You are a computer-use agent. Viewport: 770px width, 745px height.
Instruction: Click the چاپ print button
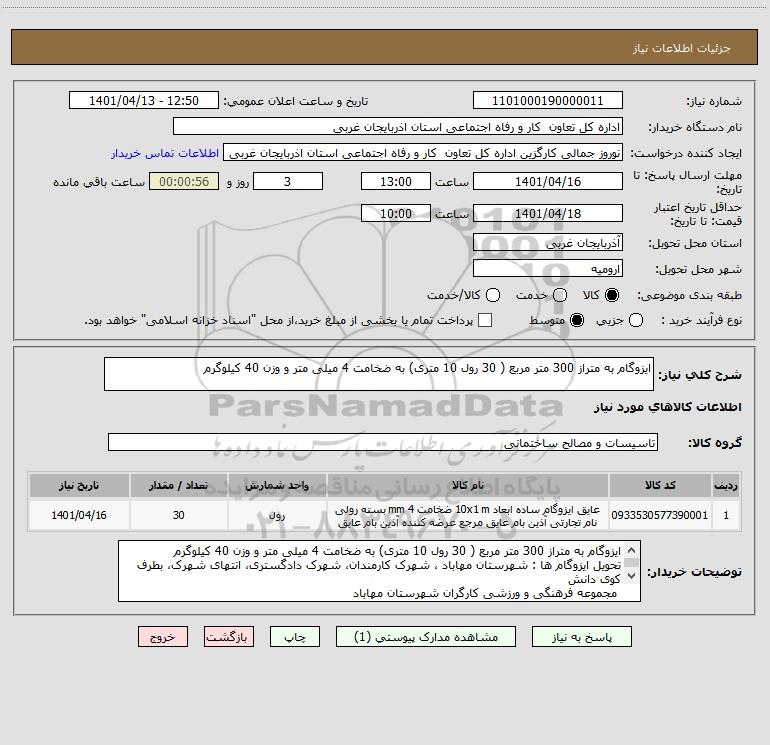[x=295, y=637]
